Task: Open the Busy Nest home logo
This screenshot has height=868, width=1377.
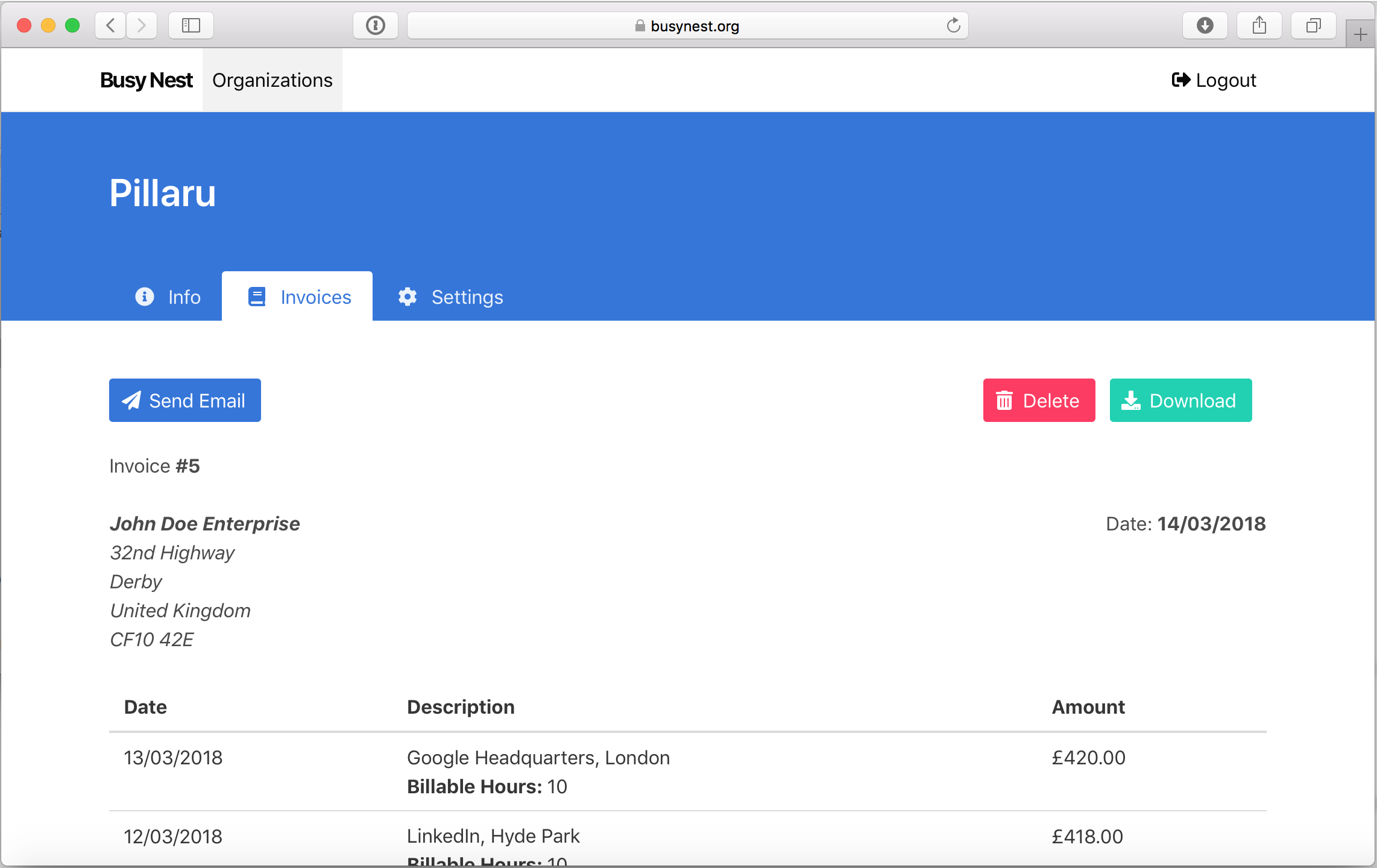Action: pos(147,80)
